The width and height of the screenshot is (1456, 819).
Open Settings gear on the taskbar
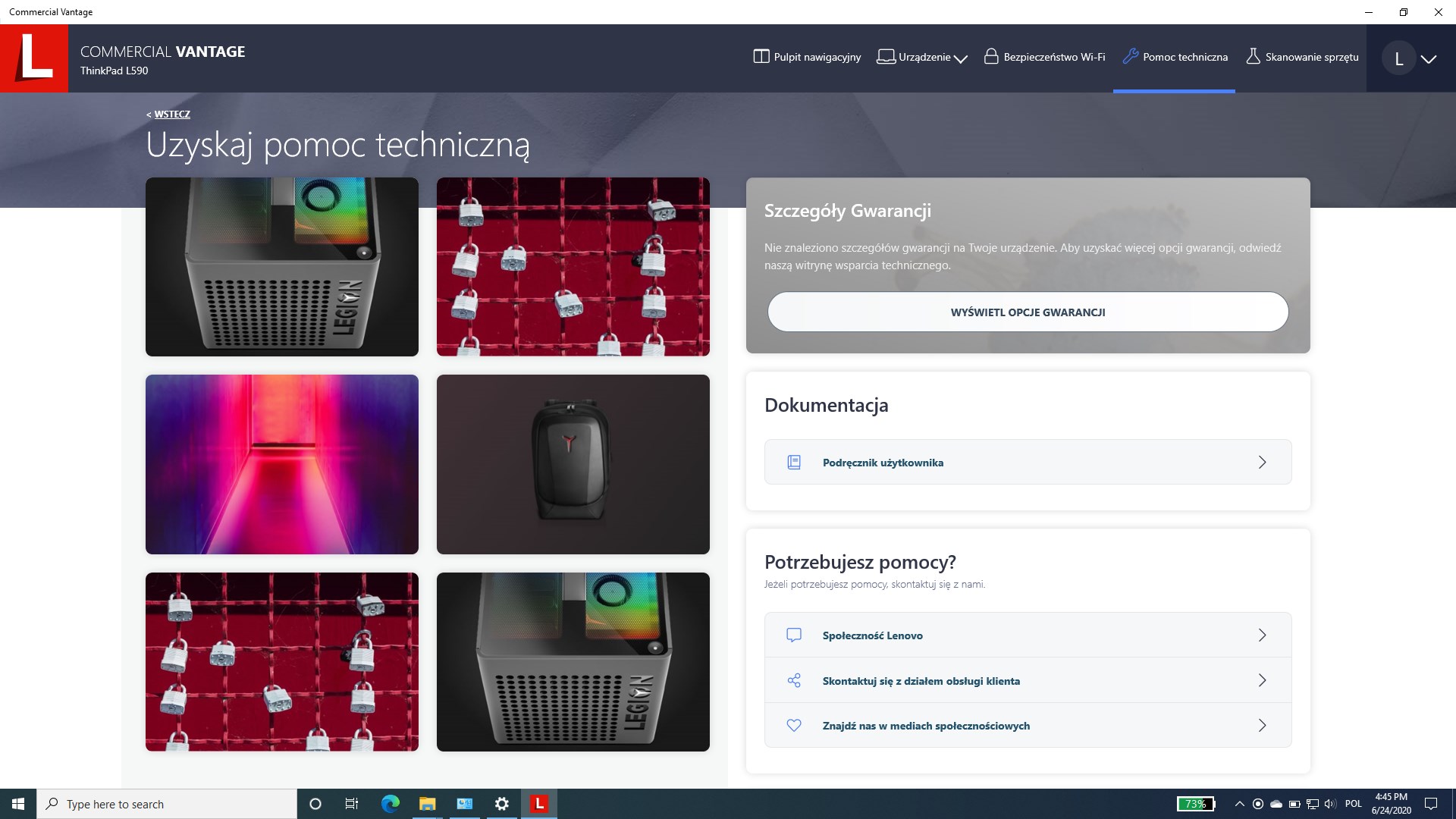501,804
